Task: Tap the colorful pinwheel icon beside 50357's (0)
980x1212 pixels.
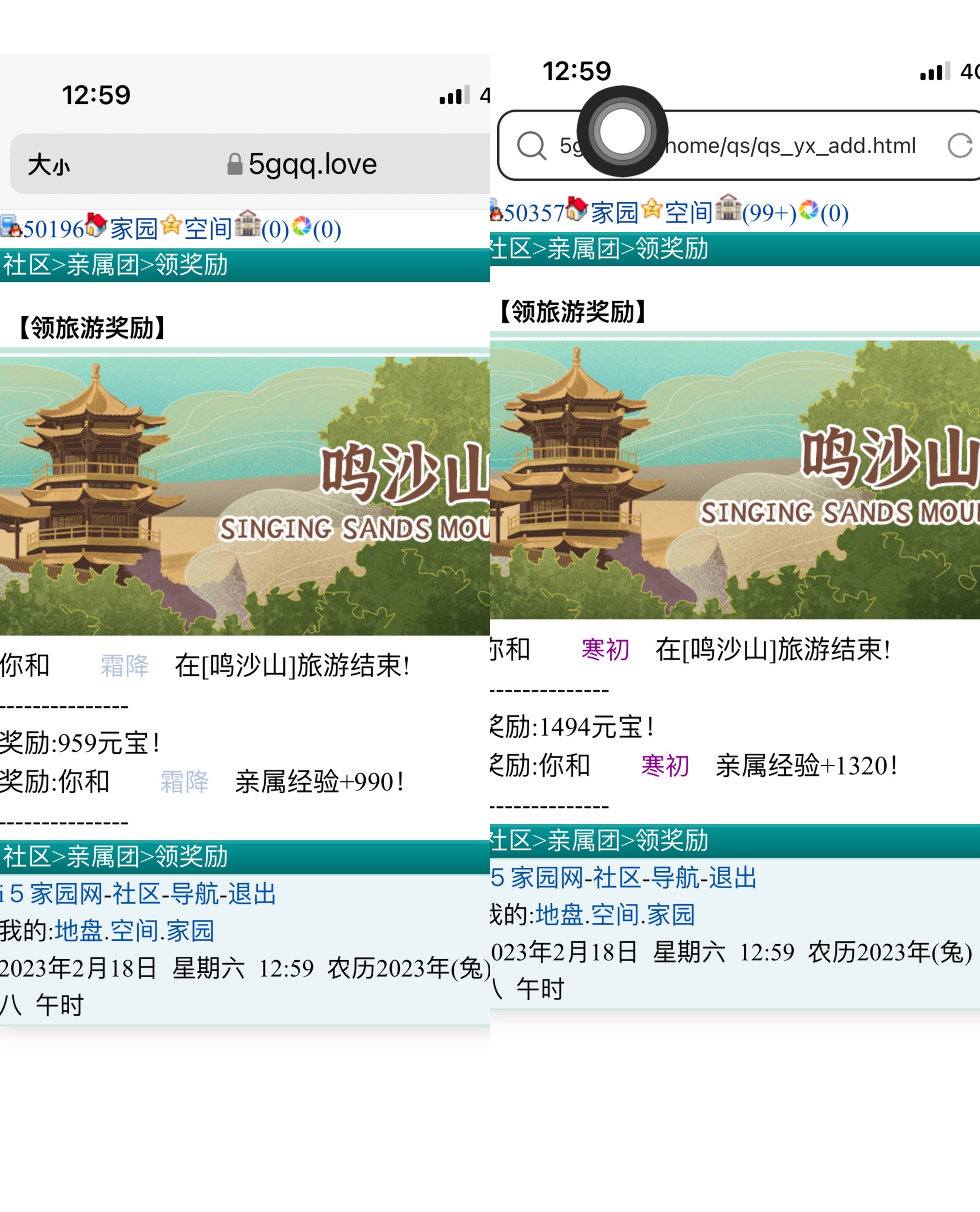Action: click(x=808, y=209)
